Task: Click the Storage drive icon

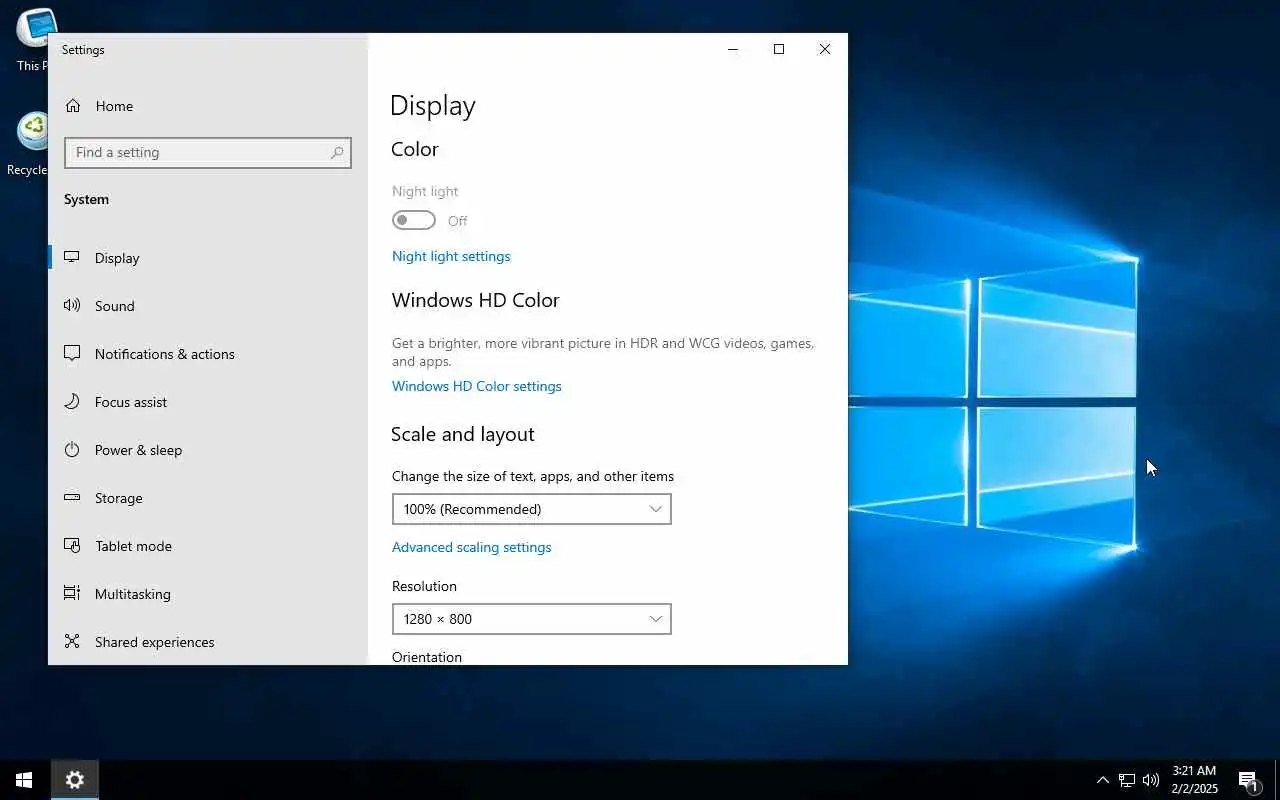Action: click(x=72, y=497)
